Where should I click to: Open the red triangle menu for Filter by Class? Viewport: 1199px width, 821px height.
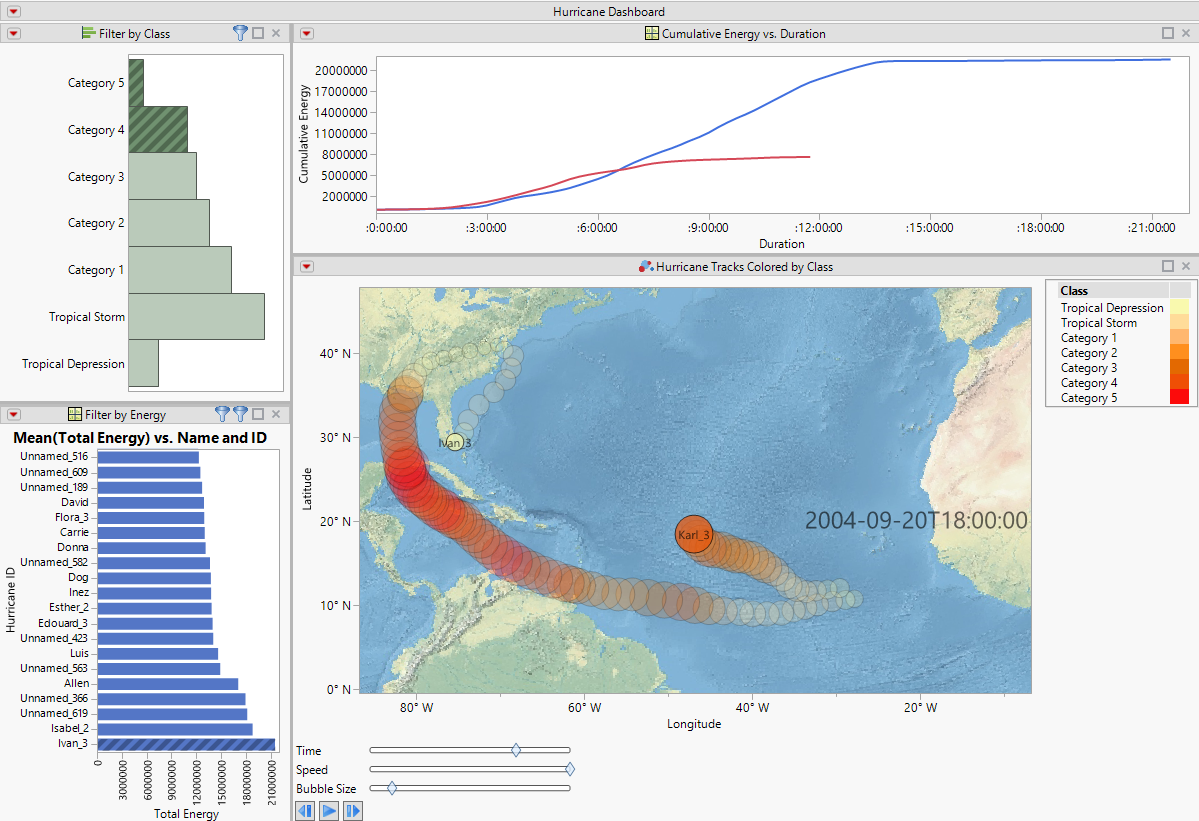13,33
